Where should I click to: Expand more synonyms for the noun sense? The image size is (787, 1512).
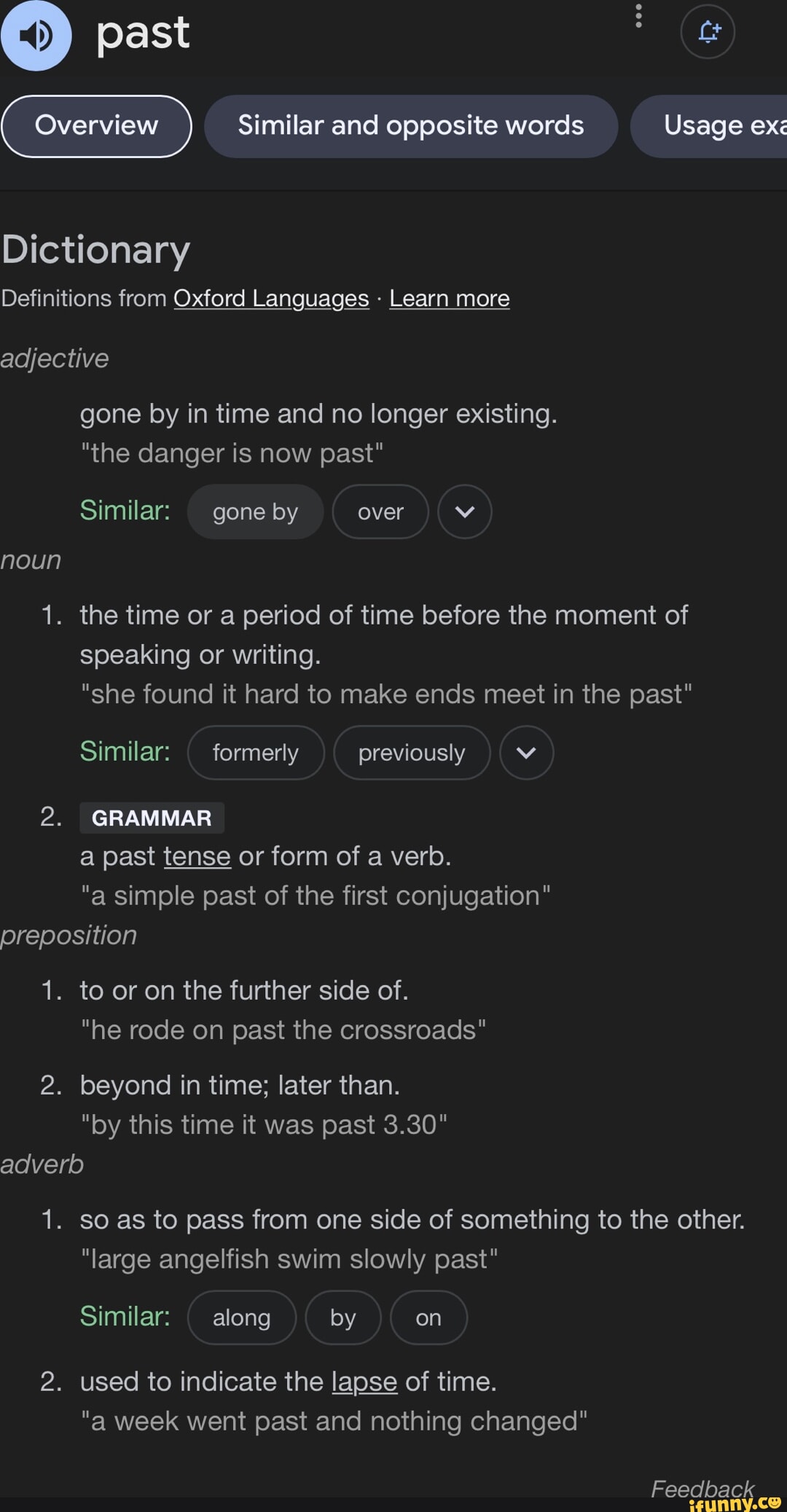526,753
